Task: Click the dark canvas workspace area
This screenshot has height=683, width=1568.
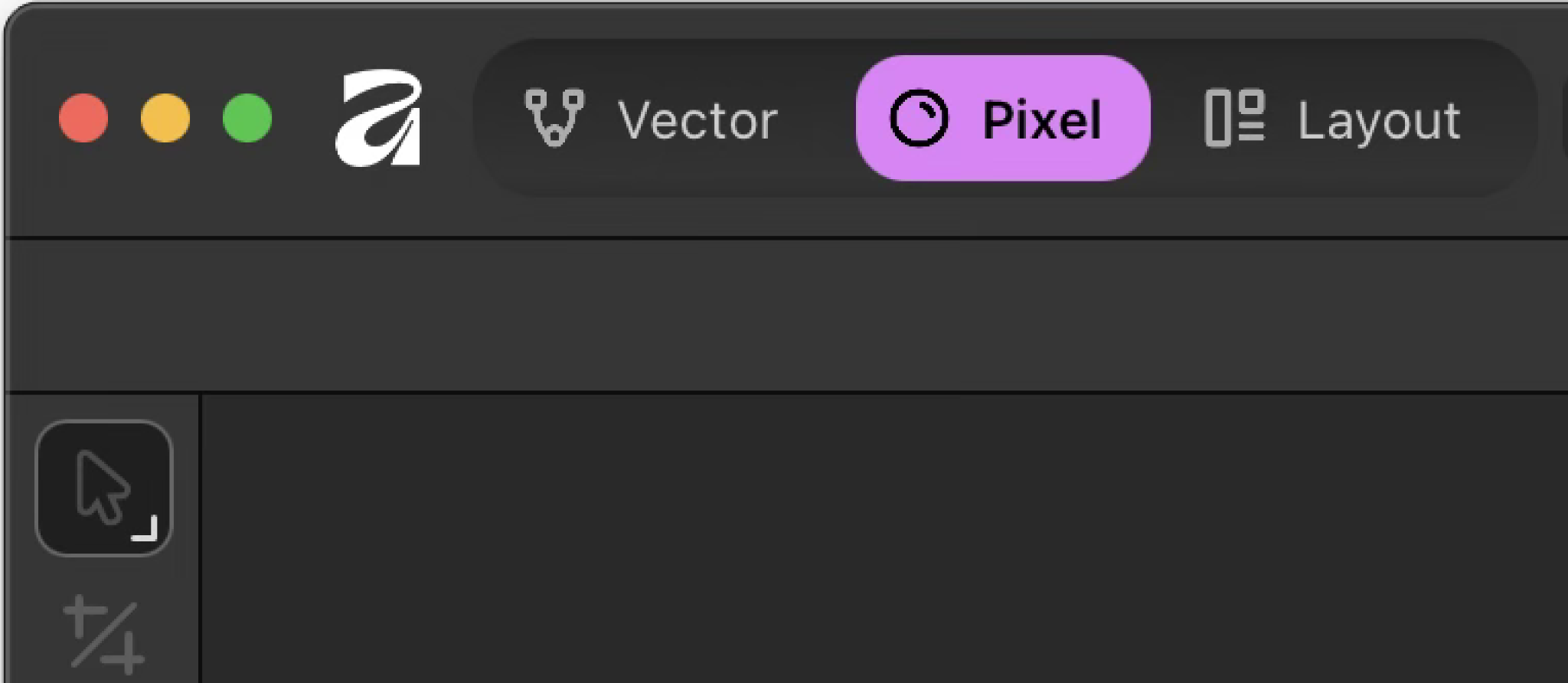Action: (x=842, y=536)
